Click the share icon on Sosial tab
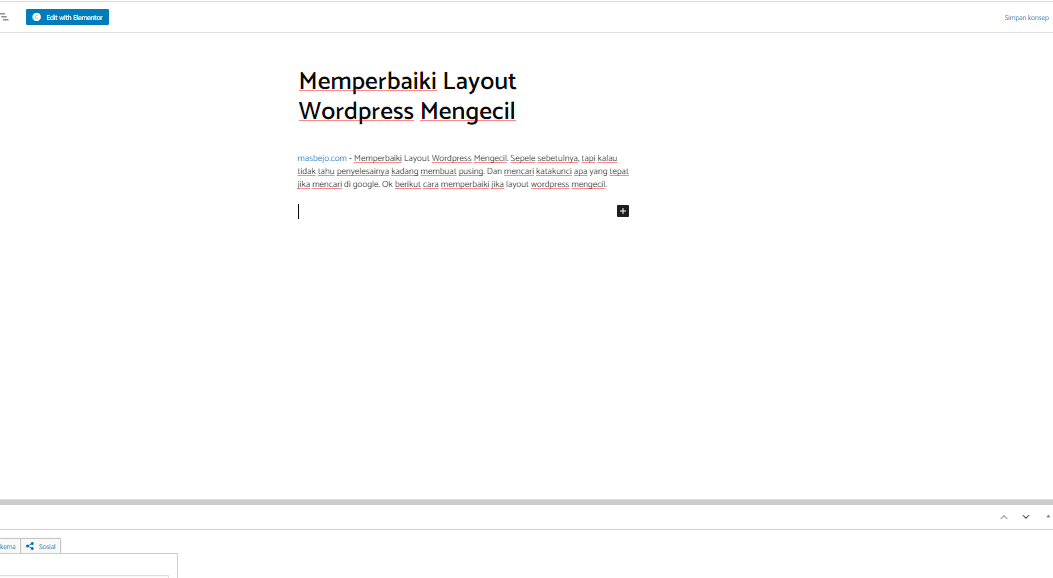The width and height of the screenshot is (1053, 578). 30,546
